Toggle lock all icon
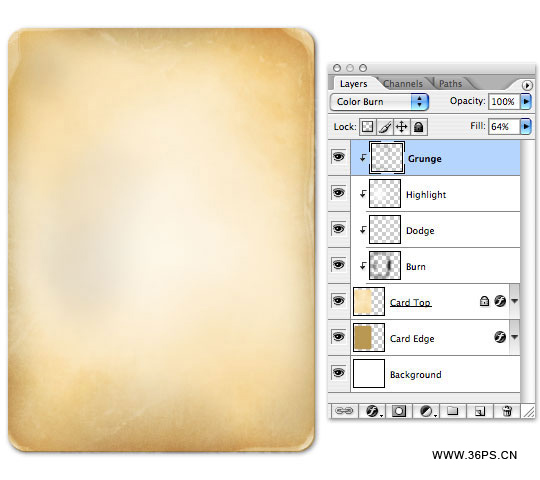This screenshot has width=540, height=480. [x=419, y=127]
